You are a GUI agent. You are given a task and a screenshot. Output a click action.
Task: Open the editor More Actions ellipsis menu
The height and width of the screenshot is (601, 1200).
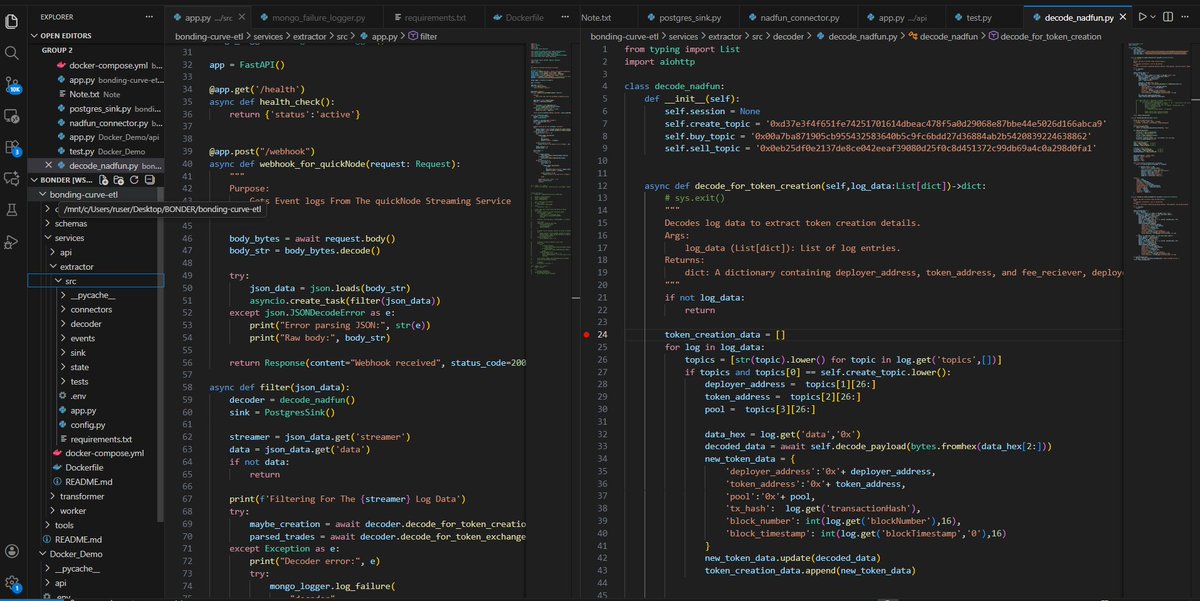click(1186, 17)
